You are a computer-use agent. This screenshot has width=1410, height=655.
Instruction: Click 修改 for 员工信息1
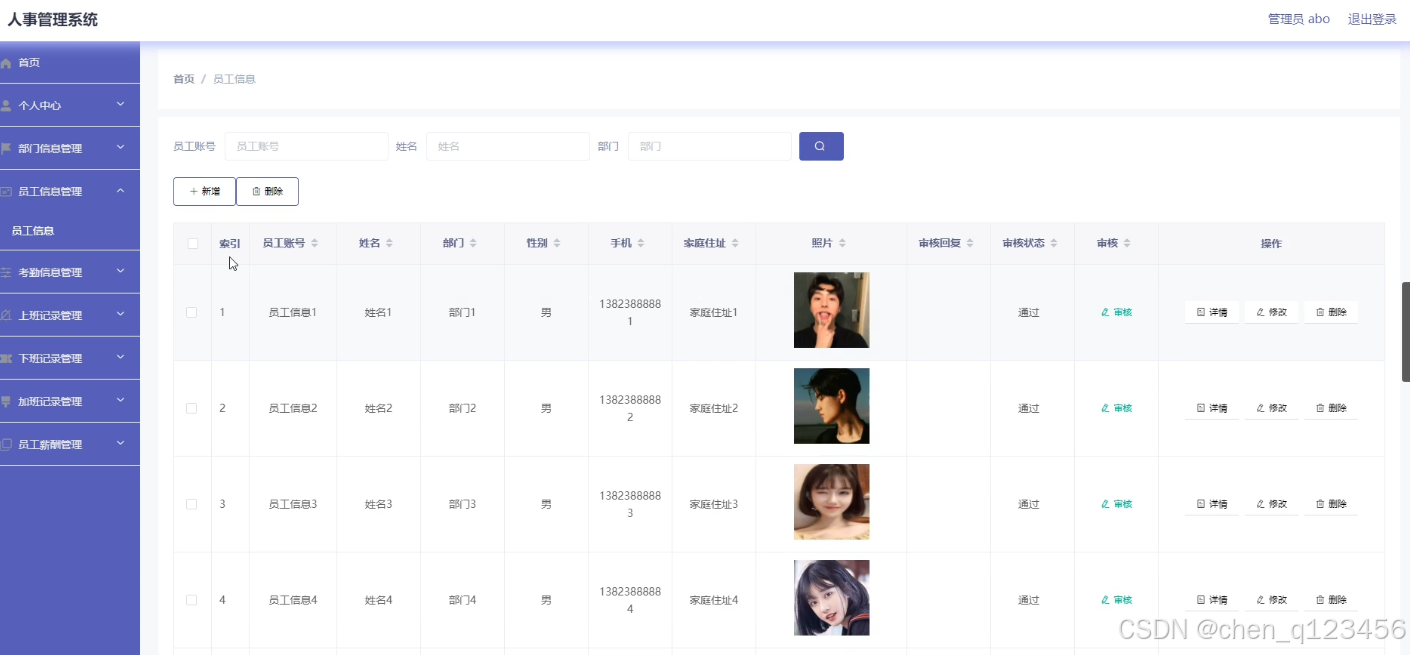point(1272,312)
